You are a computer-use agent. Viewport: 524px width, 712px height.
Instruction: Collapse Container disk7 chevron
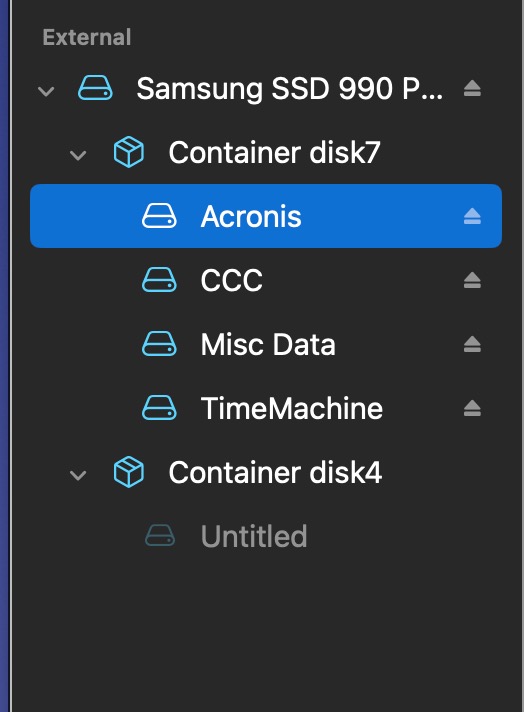click(78, 155)
